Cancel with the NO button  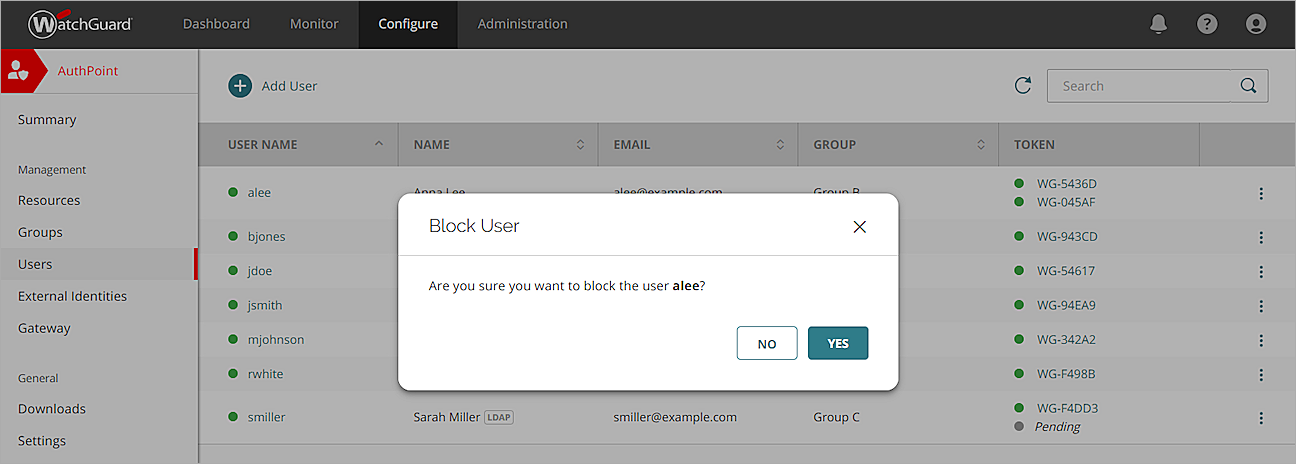pyautogui.click(x=766, y=343)
